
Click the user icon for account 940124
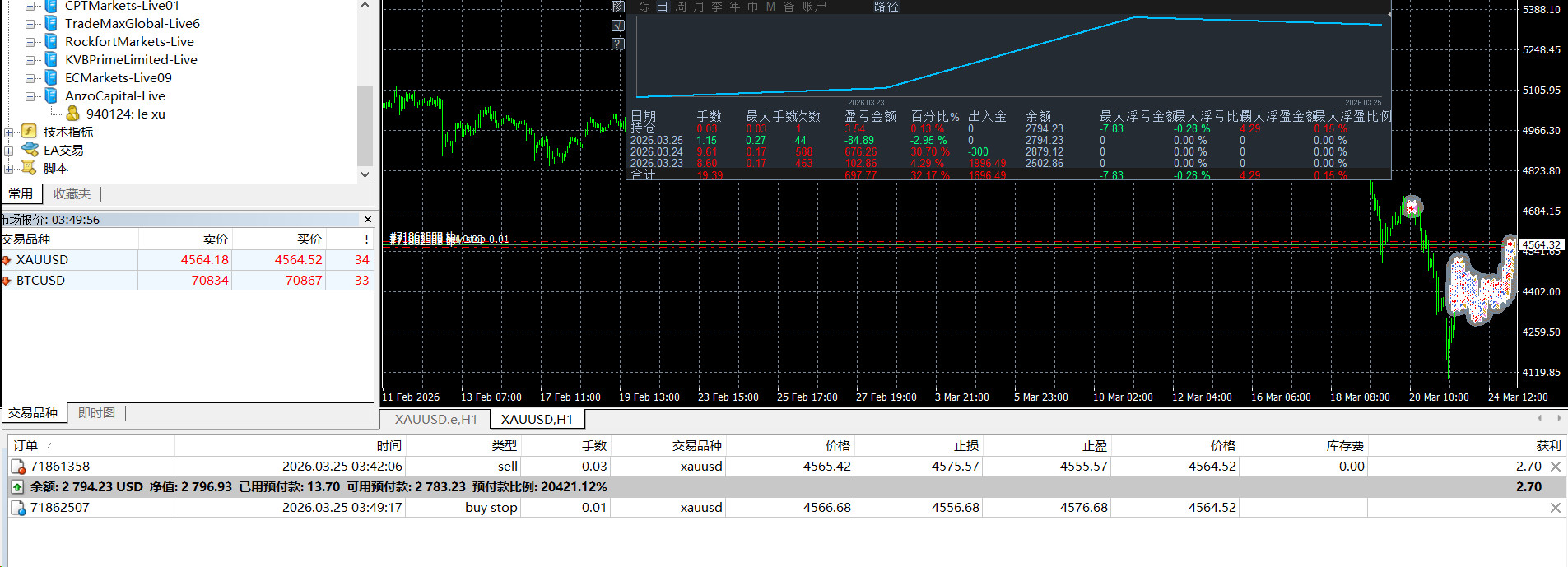coord(73,114)
